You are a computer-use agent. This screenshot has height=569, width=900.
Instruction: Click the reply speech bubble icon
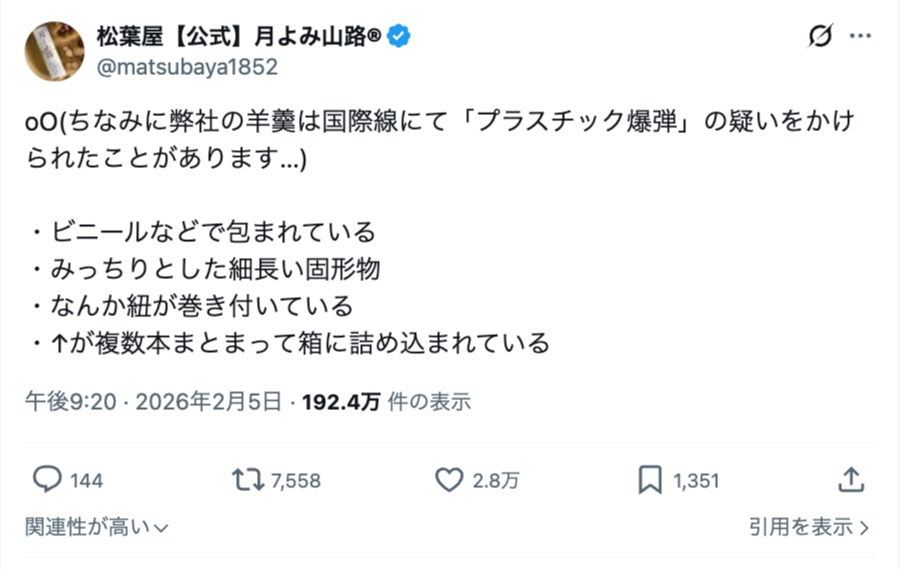tap(47, 480)
